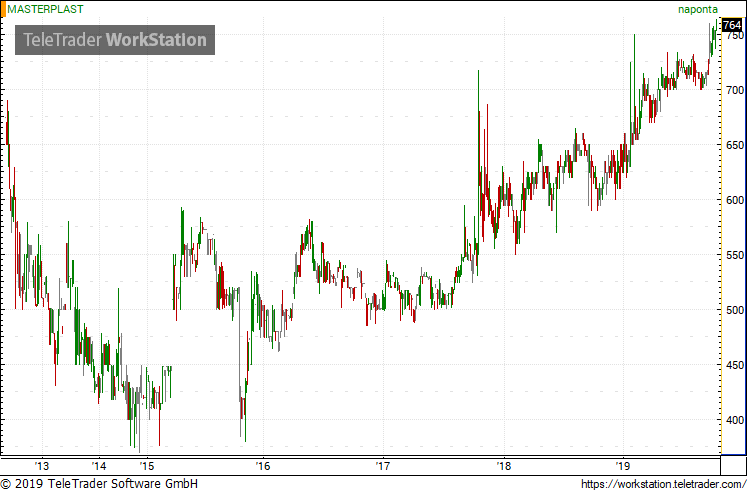Click the 600 price axis label
This screenshot has width=747, height=493.
point(735,200)
